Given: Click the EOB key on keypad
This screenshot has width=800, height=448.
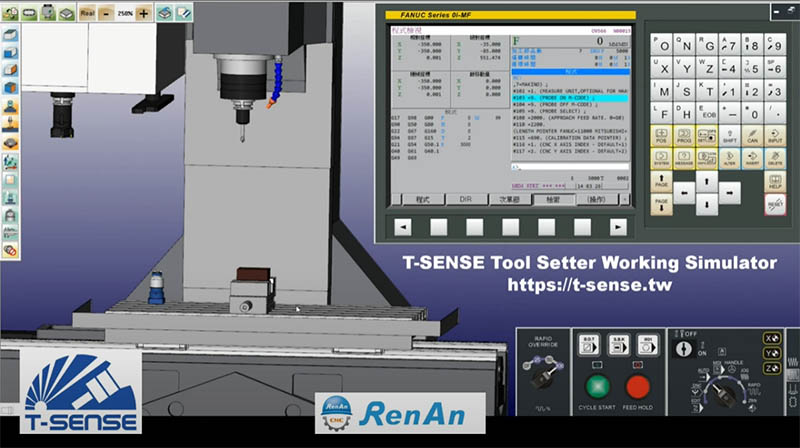Looking at the screenshot, I should tap(707, 113).
